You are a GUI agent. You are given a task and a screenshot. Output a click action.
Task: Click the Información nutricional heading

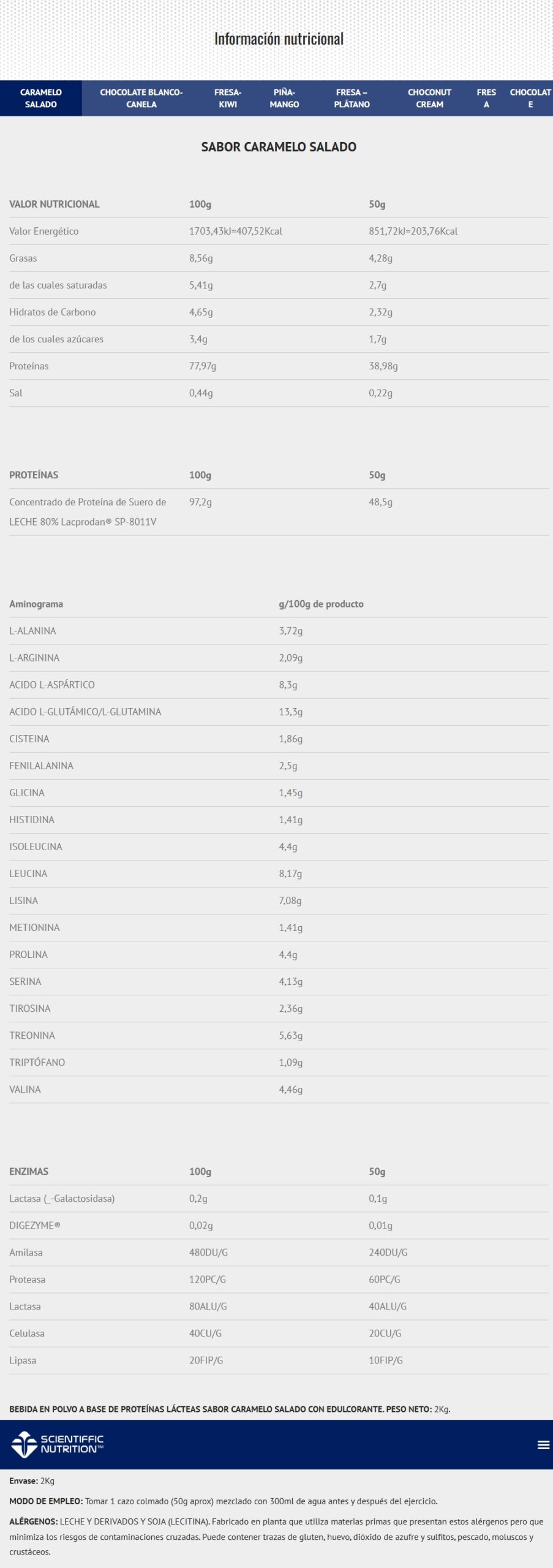pos(279,39)
